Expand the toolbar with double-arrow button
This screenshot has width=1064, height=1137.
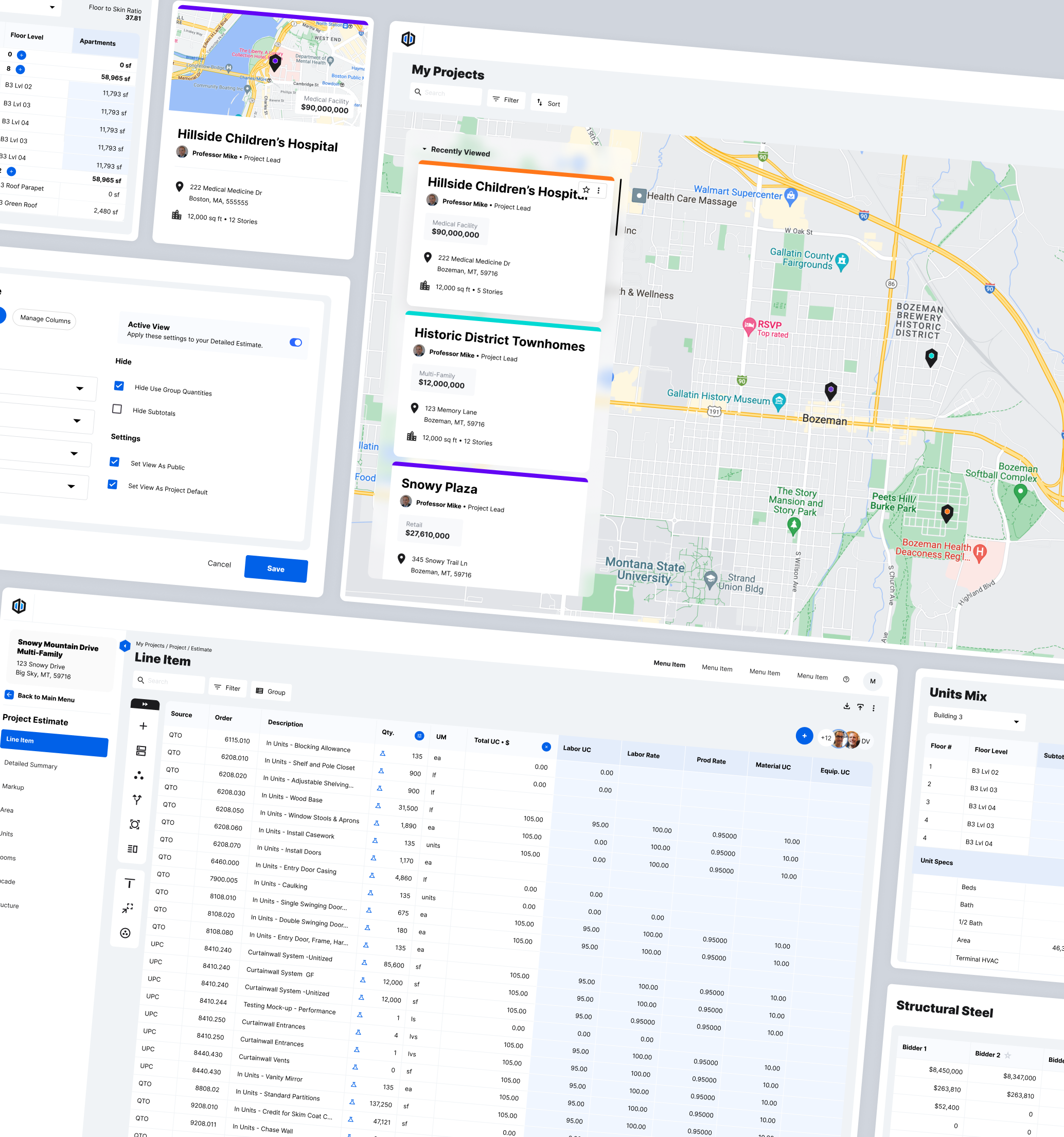point(145,704)
